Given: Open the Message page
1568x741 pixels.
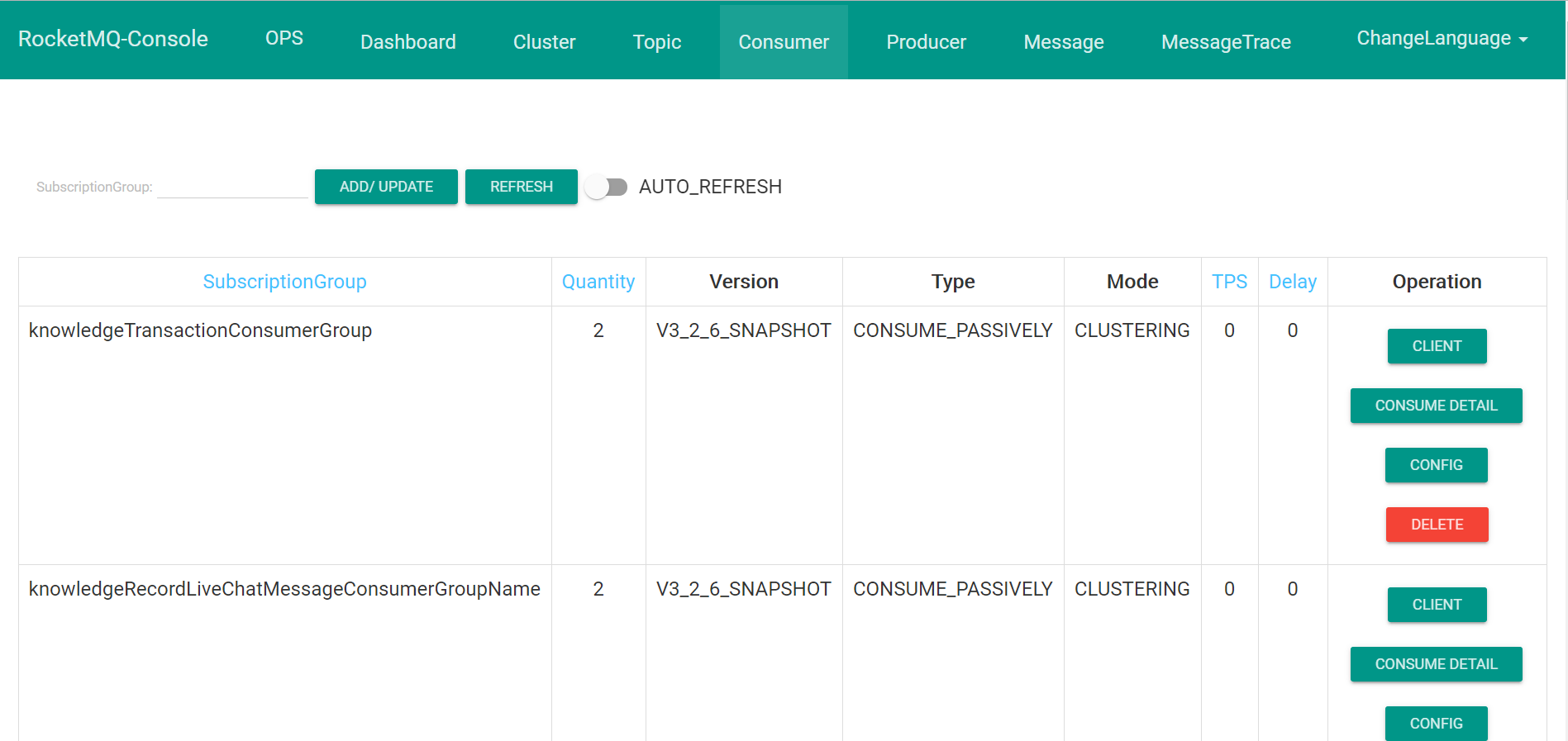Looking at the screenshot, I should tap(1064, 42).
